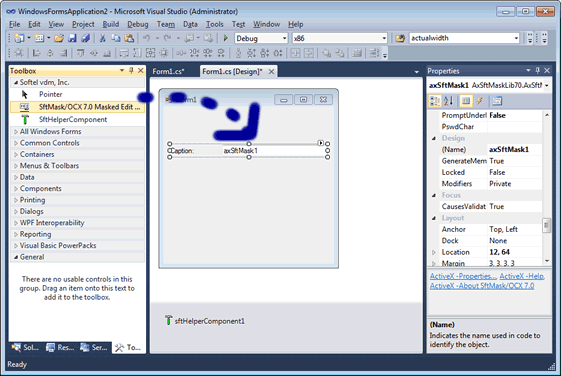The height and width of the screenshot is (376, 561).
Task: Click the Open File folder icon
Action: click(59, 38)
